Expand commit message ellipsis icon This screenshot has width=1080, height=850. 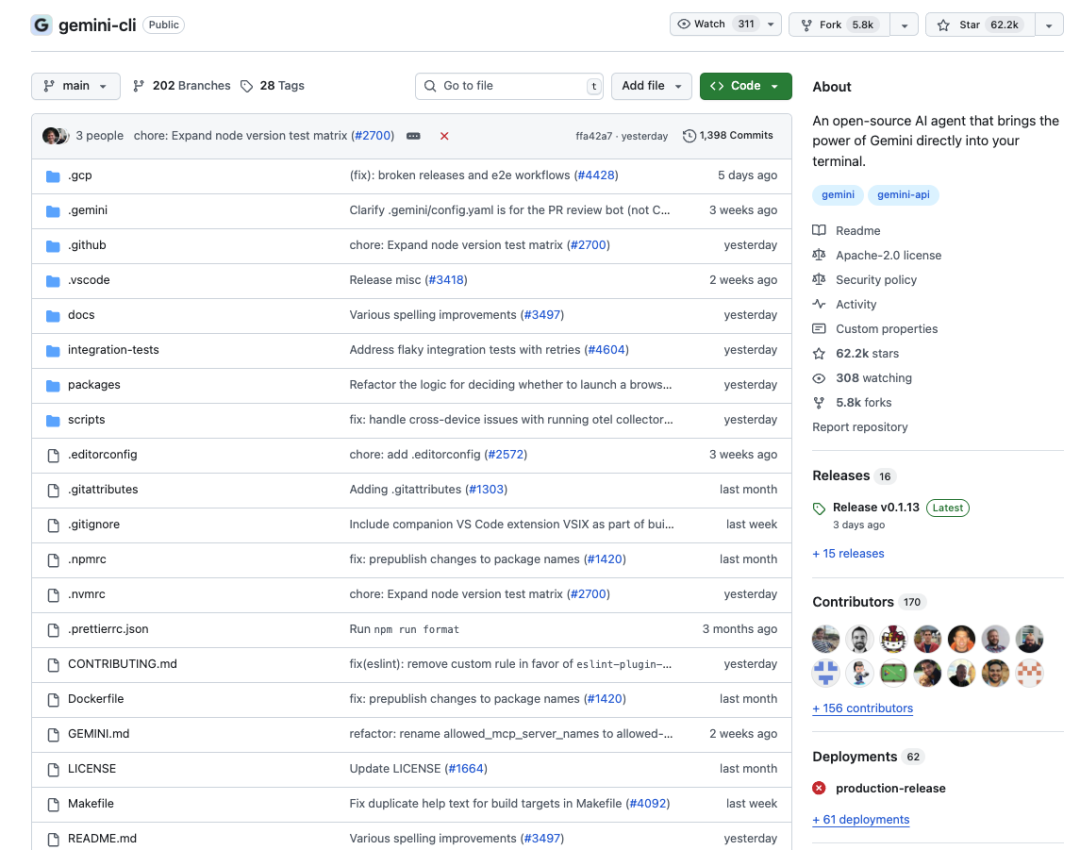(413, 136)
